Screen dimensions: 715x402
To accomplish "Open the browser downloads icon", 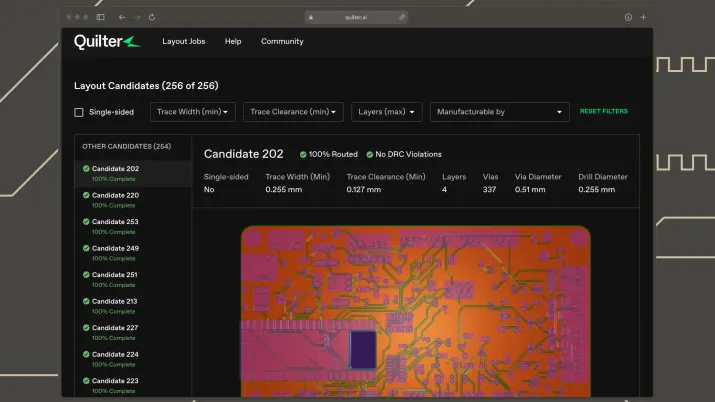I will click(x=628, y=17).
